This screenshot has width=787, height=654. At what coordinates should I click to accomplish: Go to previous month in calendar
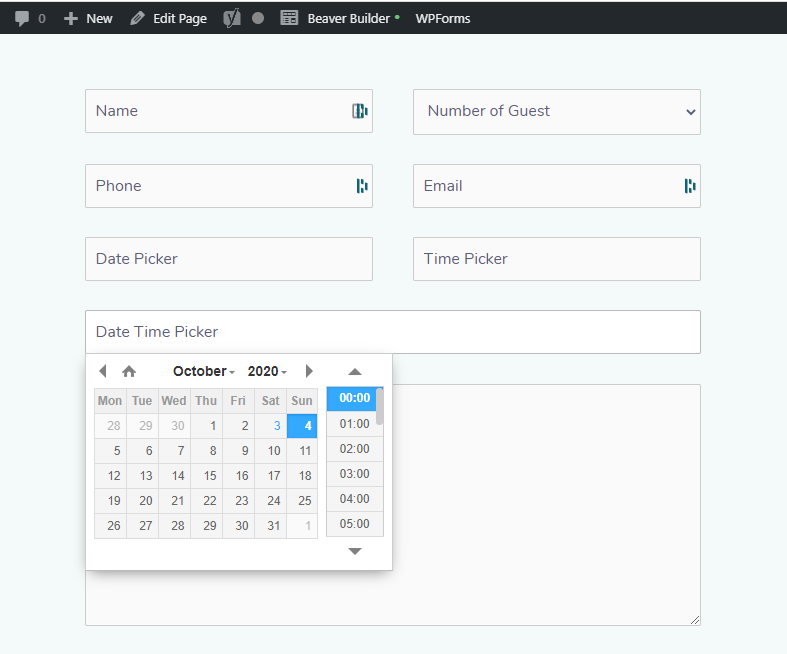click(x=103, y=371)
